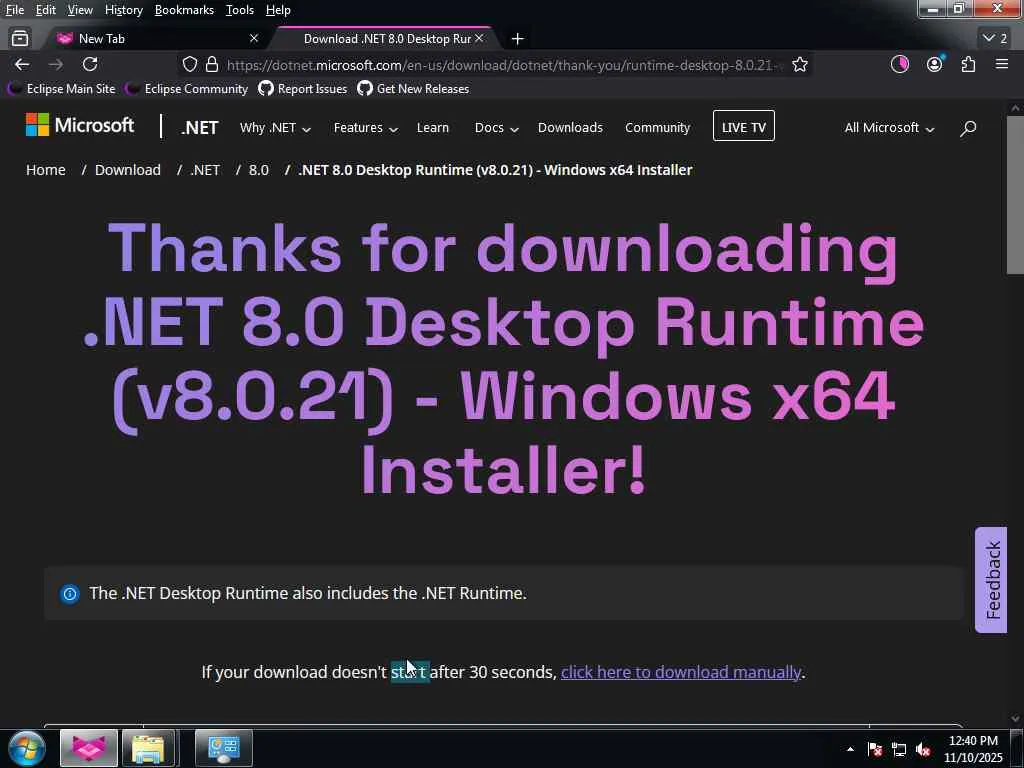Open the list all tabs dropdown
Screen dimensions: 1024x768
995,39
